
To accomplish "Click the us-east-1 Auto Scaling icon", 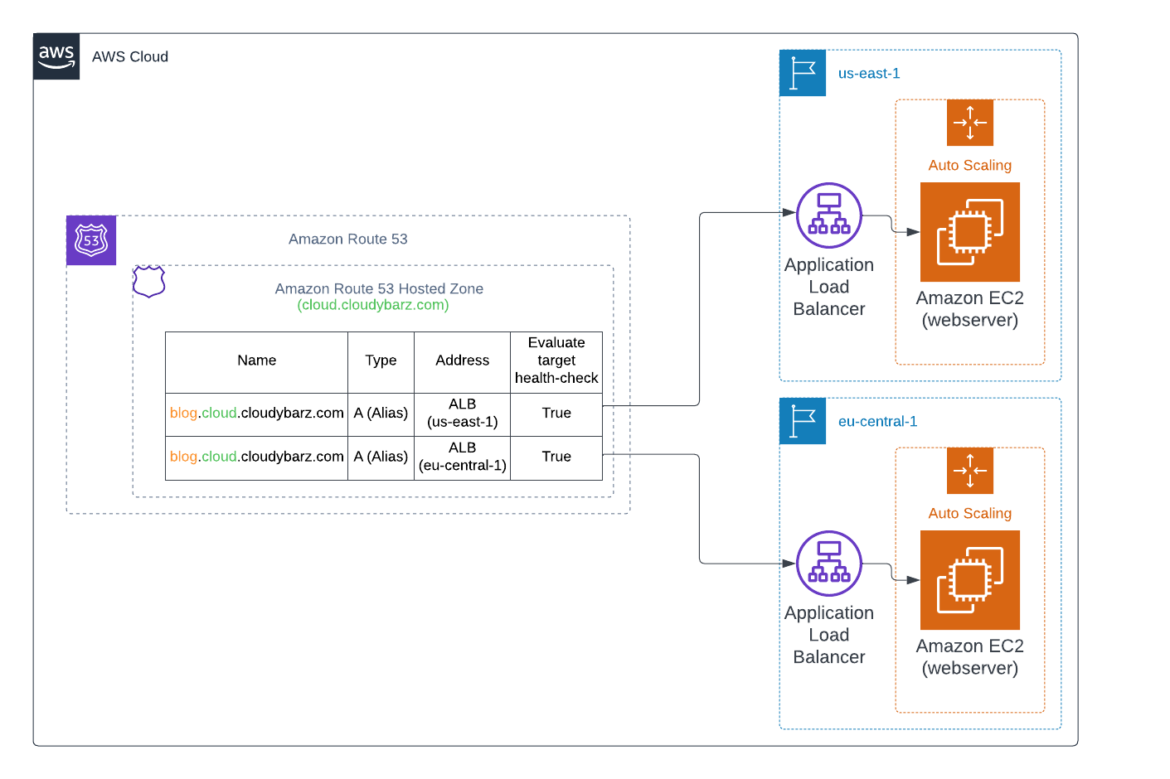I will coord(969,122).
